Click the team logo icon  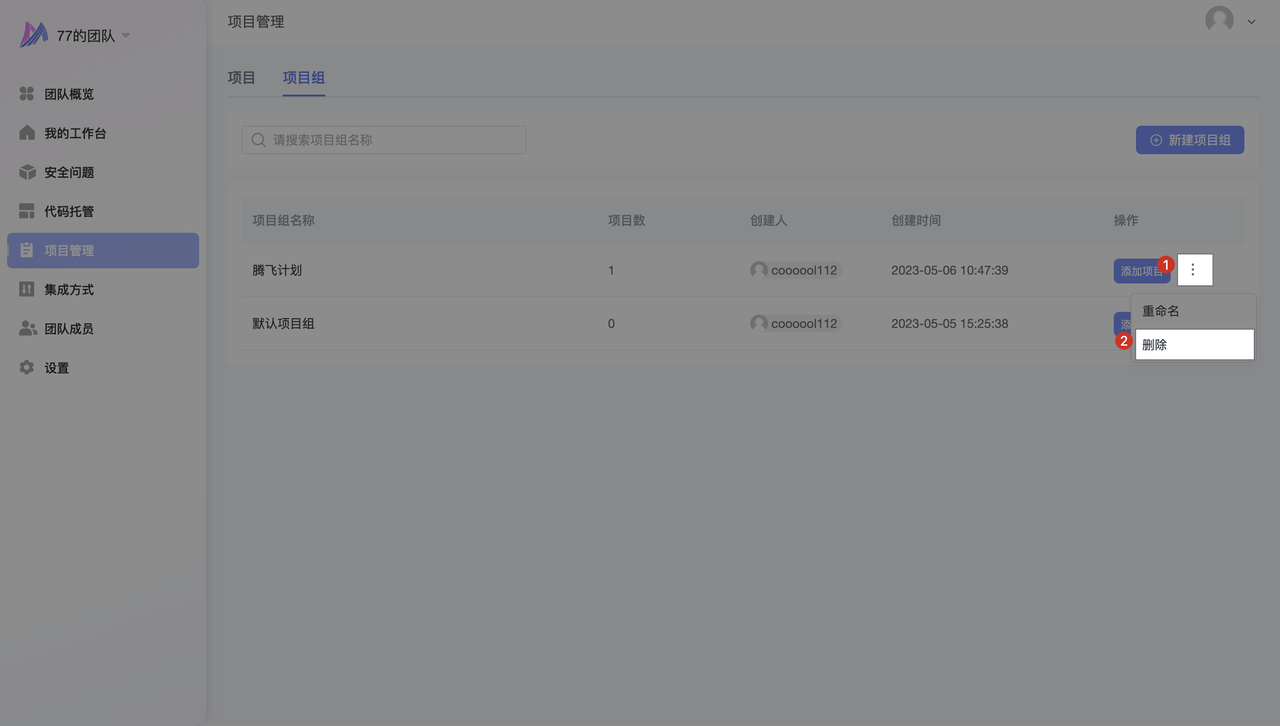[x=34, y=35]
